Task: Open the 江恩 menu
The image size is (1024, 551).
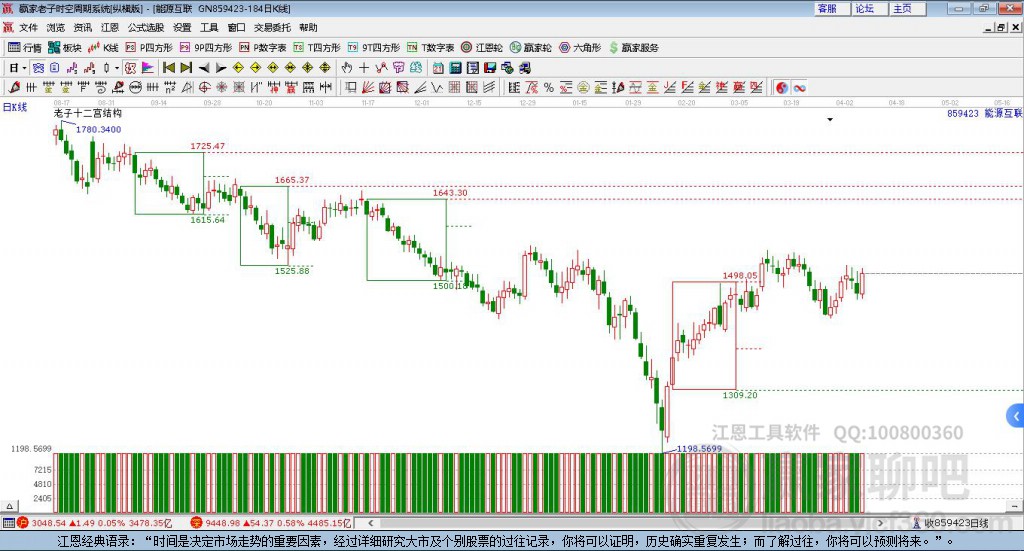Action: pyautogui.click(x=110, y=27)
